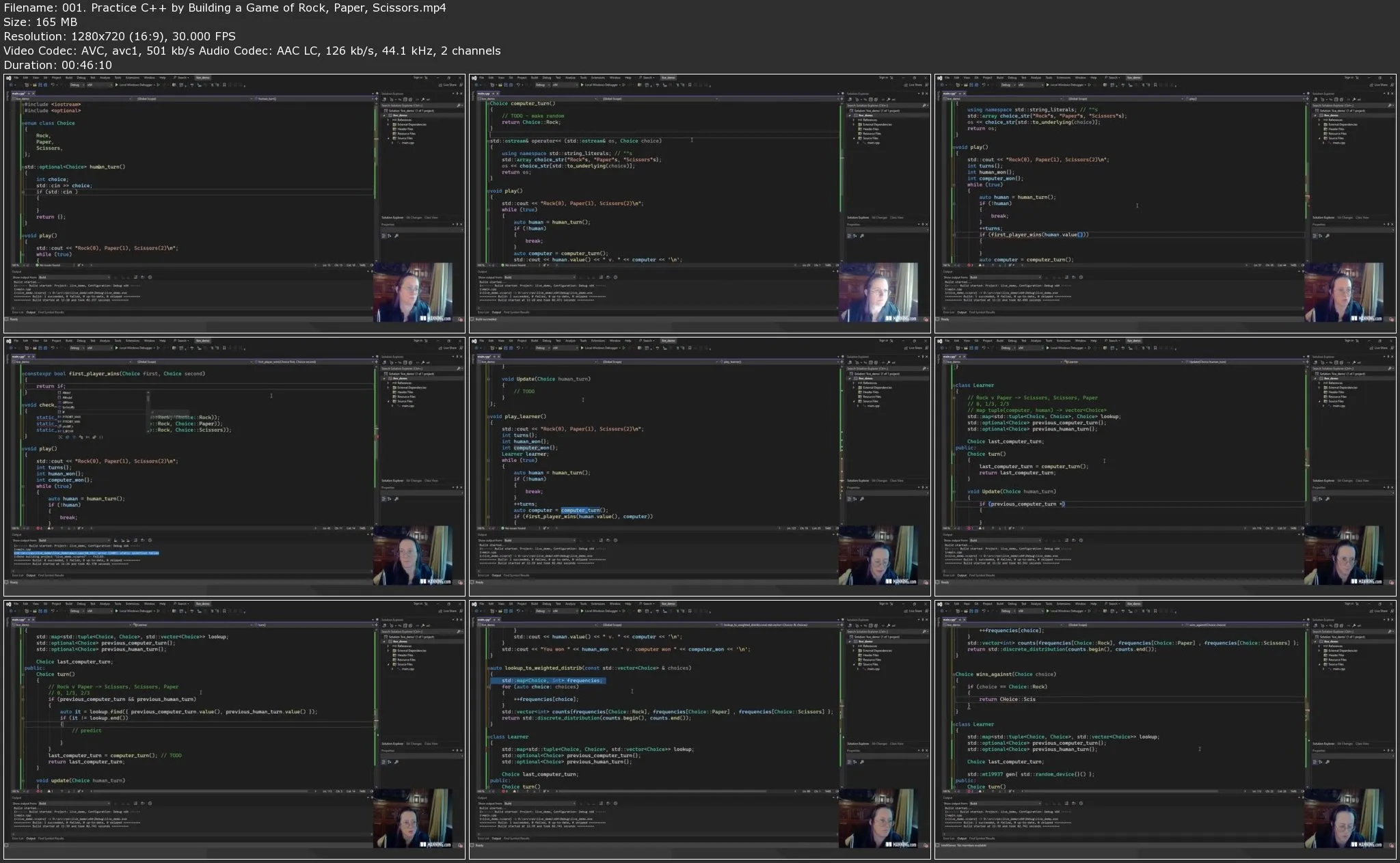Click the highlighted 'std::map<Choice, int> frequencies;' line
This screenshot has width=1400, height=863.
pyautogui.click(x=548, y=681)
